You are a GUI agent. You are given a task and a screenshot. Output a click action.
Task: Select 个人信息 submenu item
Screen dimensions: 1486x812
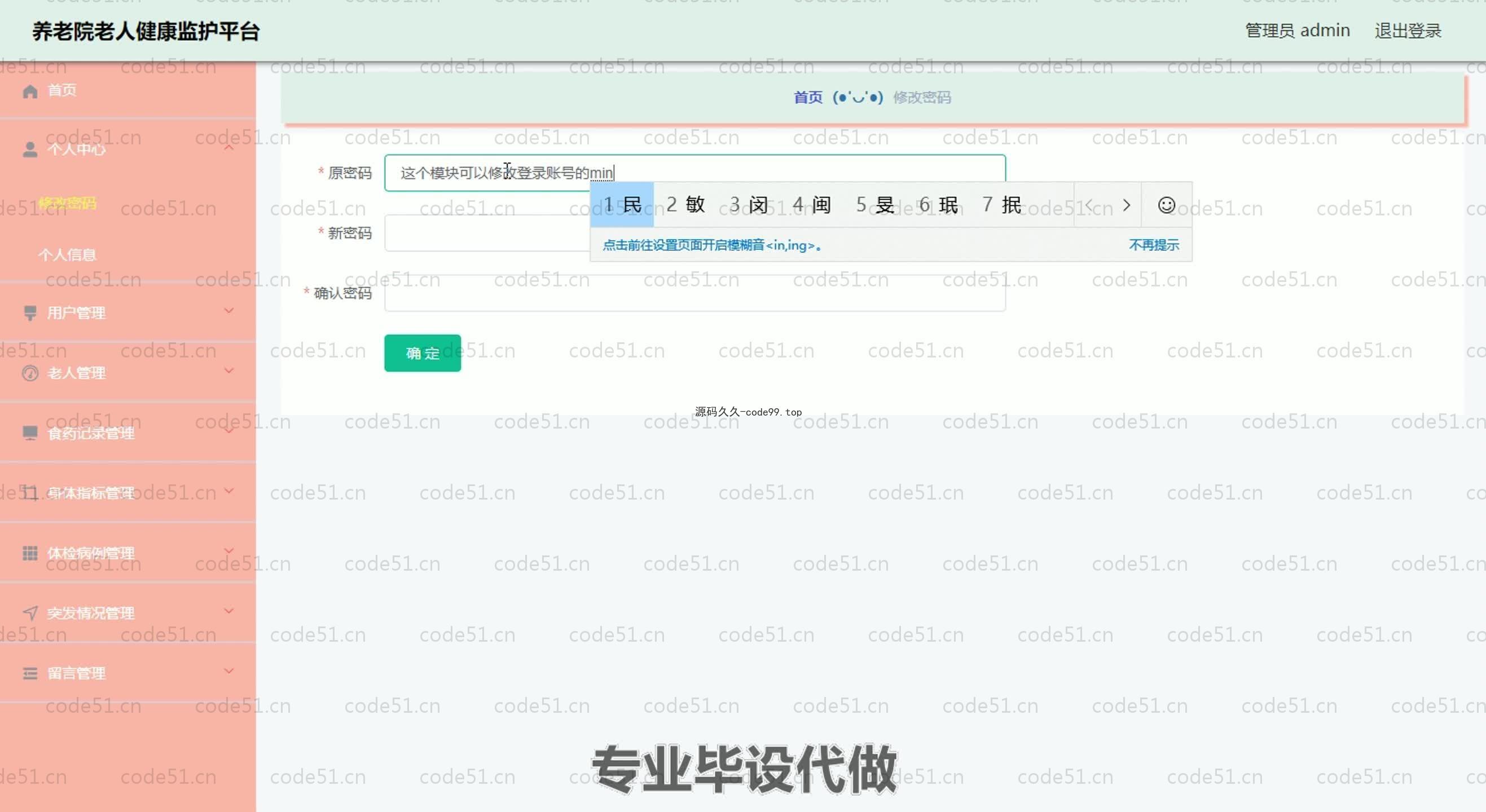point(68,255)
